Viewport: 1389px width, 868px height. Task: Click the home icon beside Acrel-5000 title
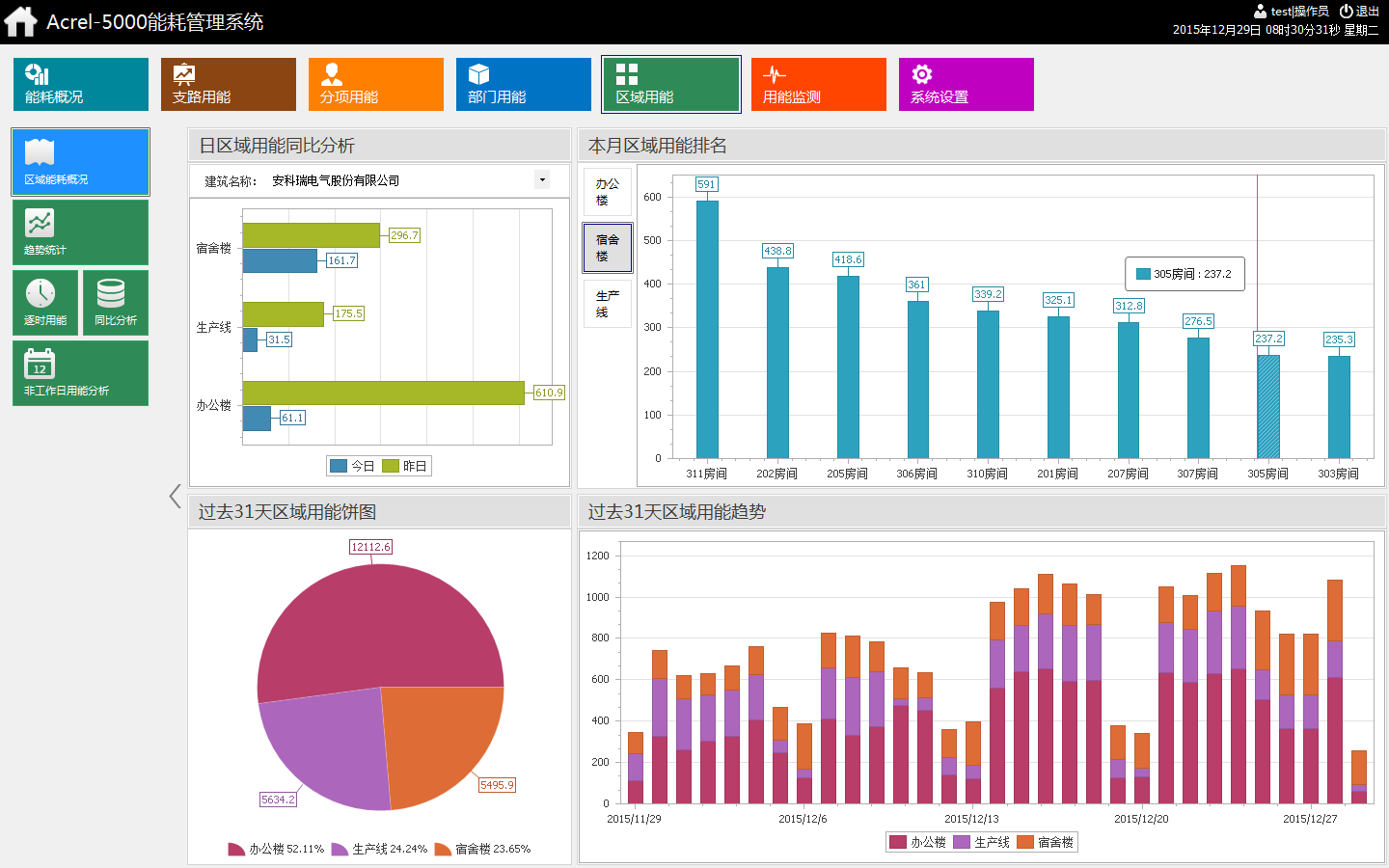[x=20, y=21]
